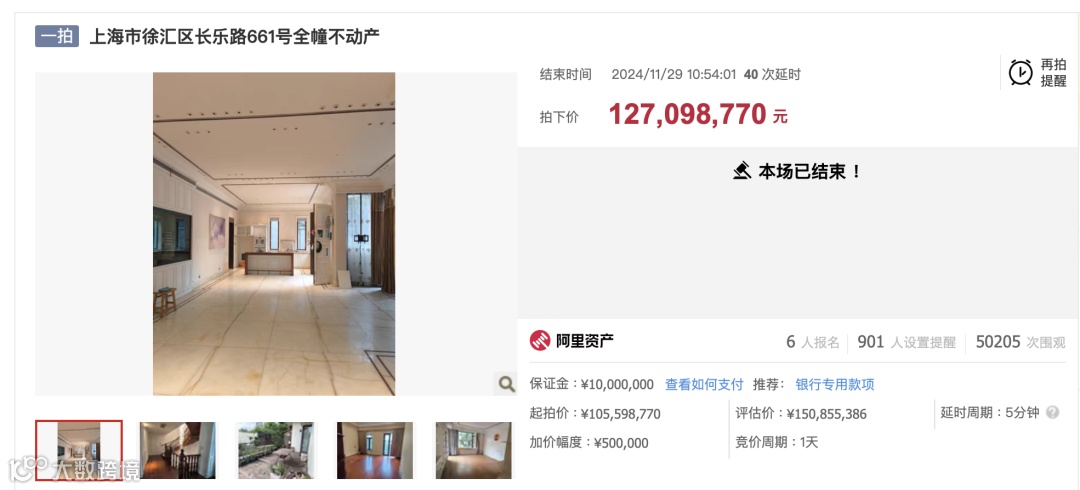
Task: Click the 40 次延时 text
Action: pyautogui.click(x=772, y=74)
